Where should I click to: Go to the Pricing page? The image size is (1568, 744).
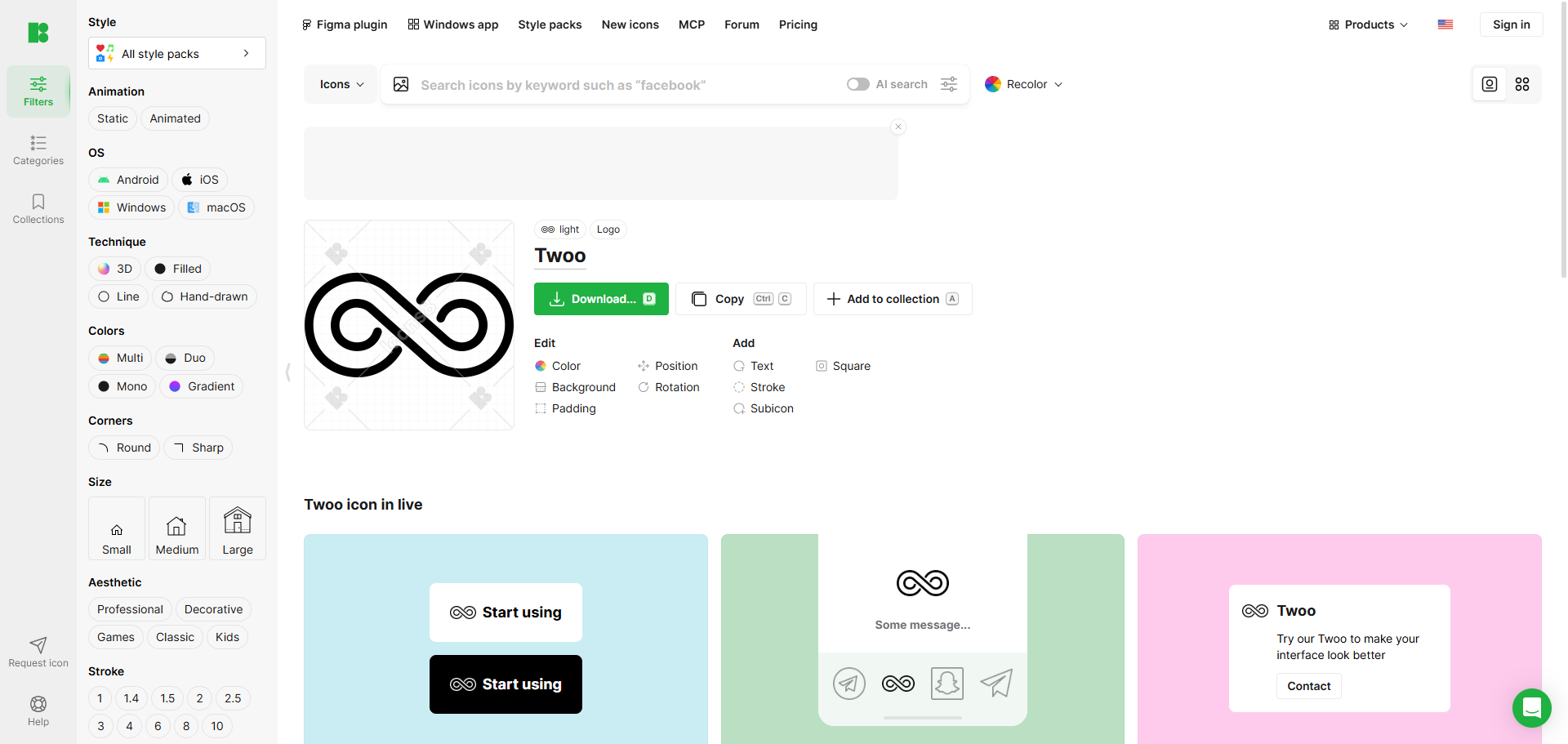tap(798, 25)
